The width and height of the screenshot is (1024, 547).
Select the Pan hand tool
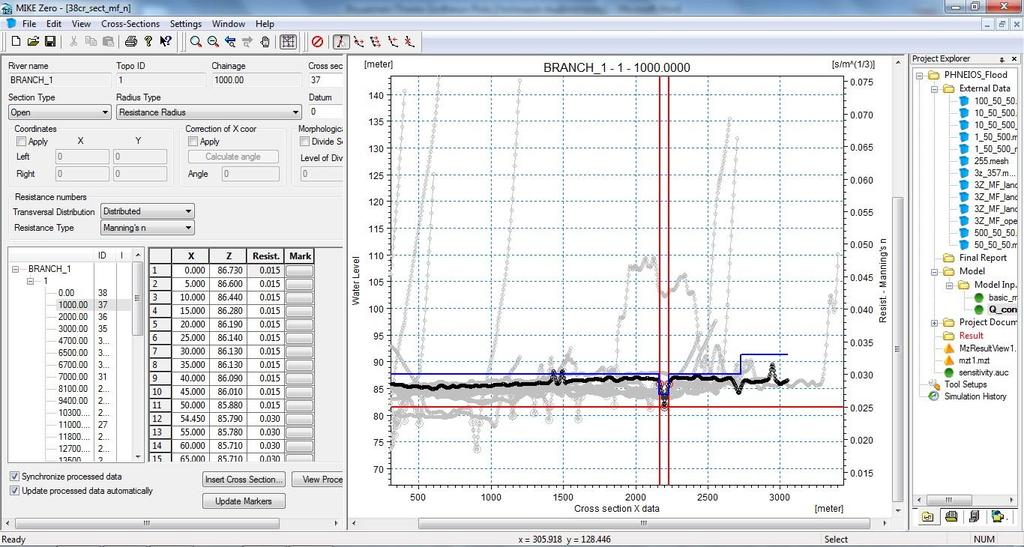point(264,42)
